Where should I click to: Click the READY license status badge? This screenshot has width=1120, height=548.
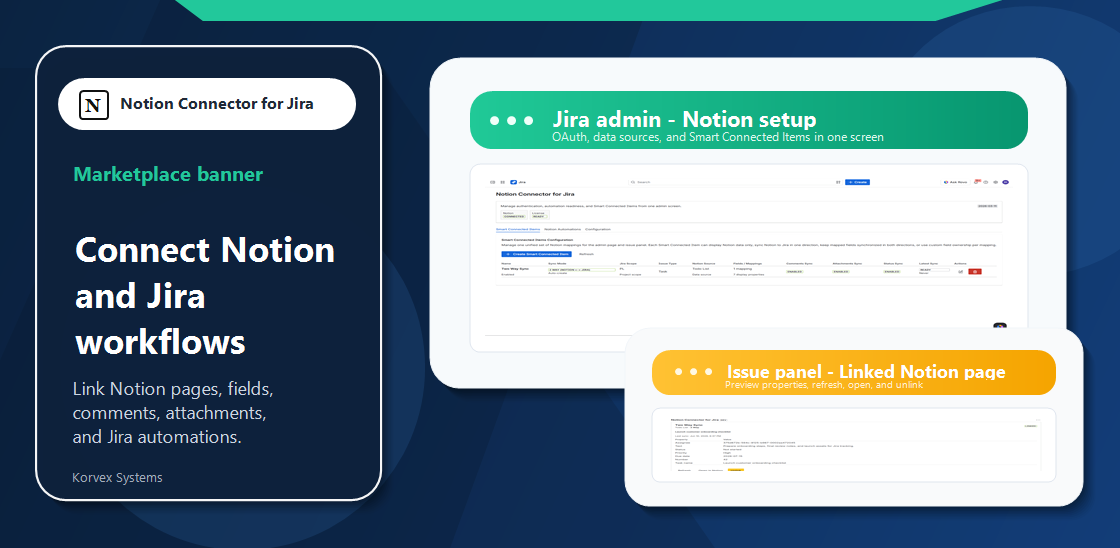539,216
